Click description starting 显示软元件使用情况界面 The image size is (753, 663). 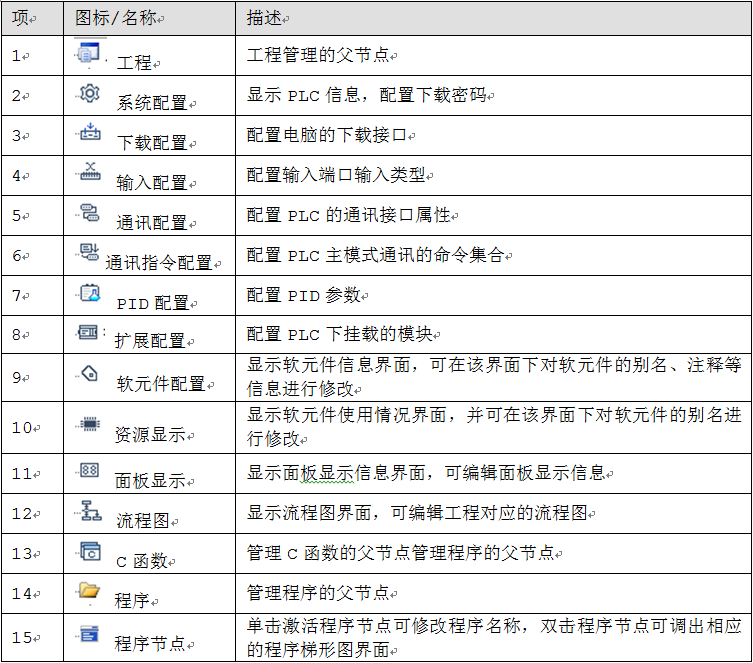(x=494, y=427)
